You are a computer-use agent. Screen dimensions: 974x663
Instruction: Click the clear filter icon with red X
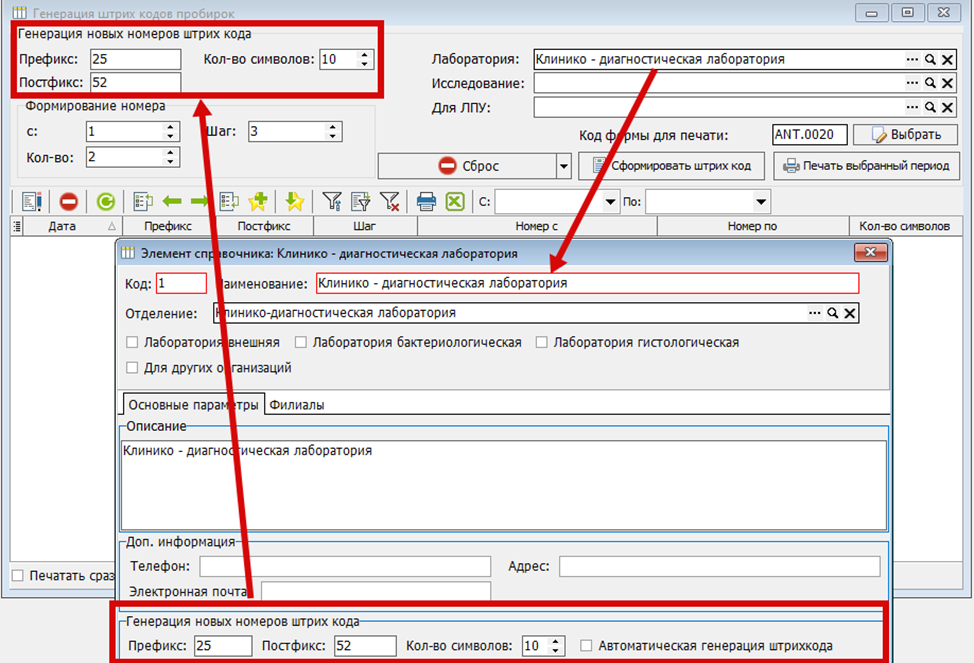389,201
